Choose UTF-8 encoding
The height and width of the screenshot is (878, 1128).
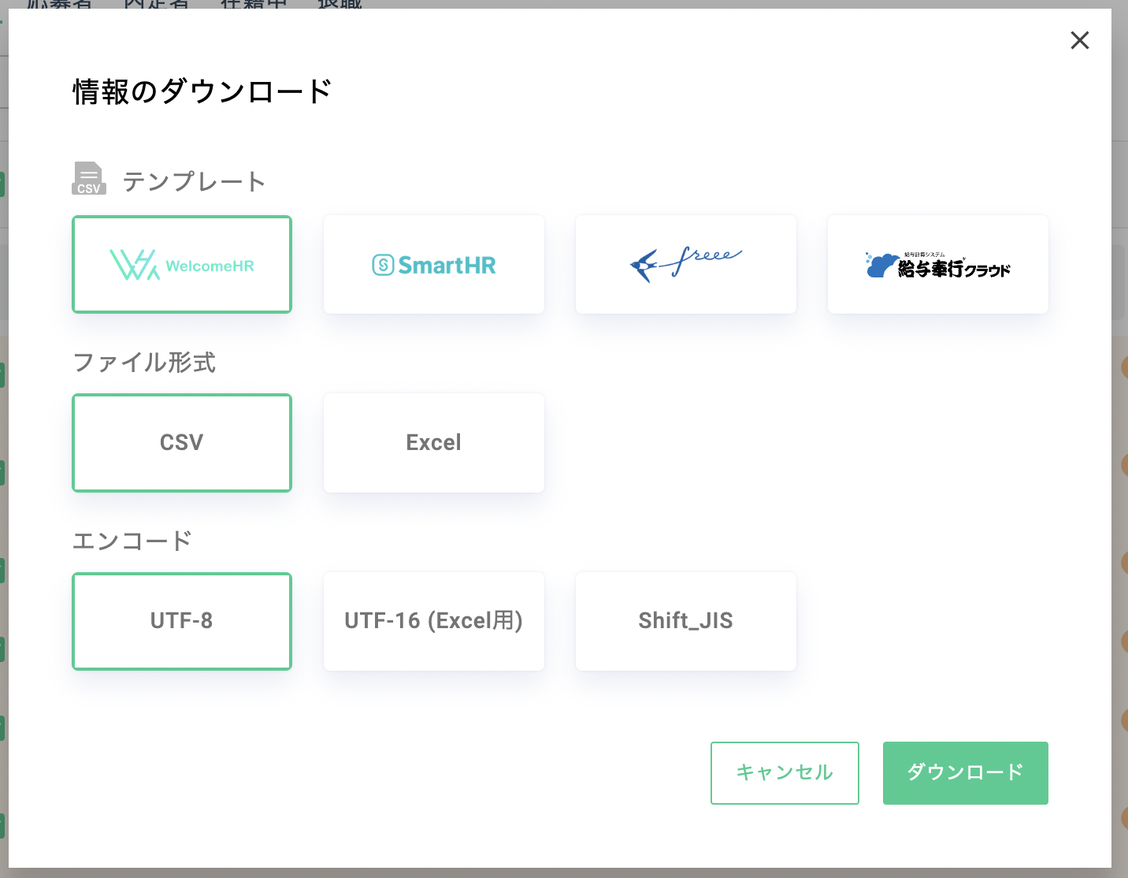182,621
